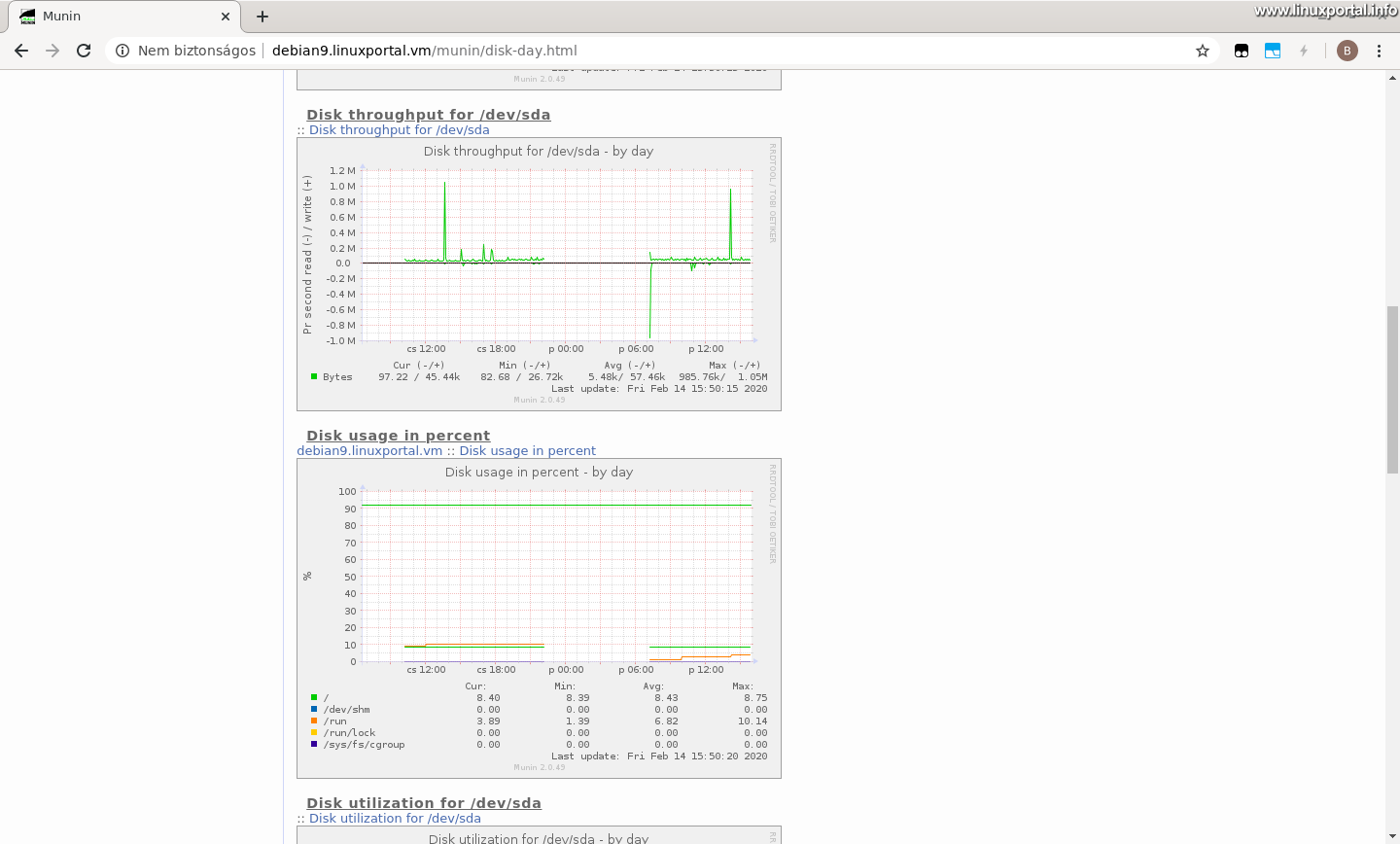The width and height of the screenshot is (1400, 844).
Task: Click the green '/' legend color swatch
Action: (x=312, y=697)
